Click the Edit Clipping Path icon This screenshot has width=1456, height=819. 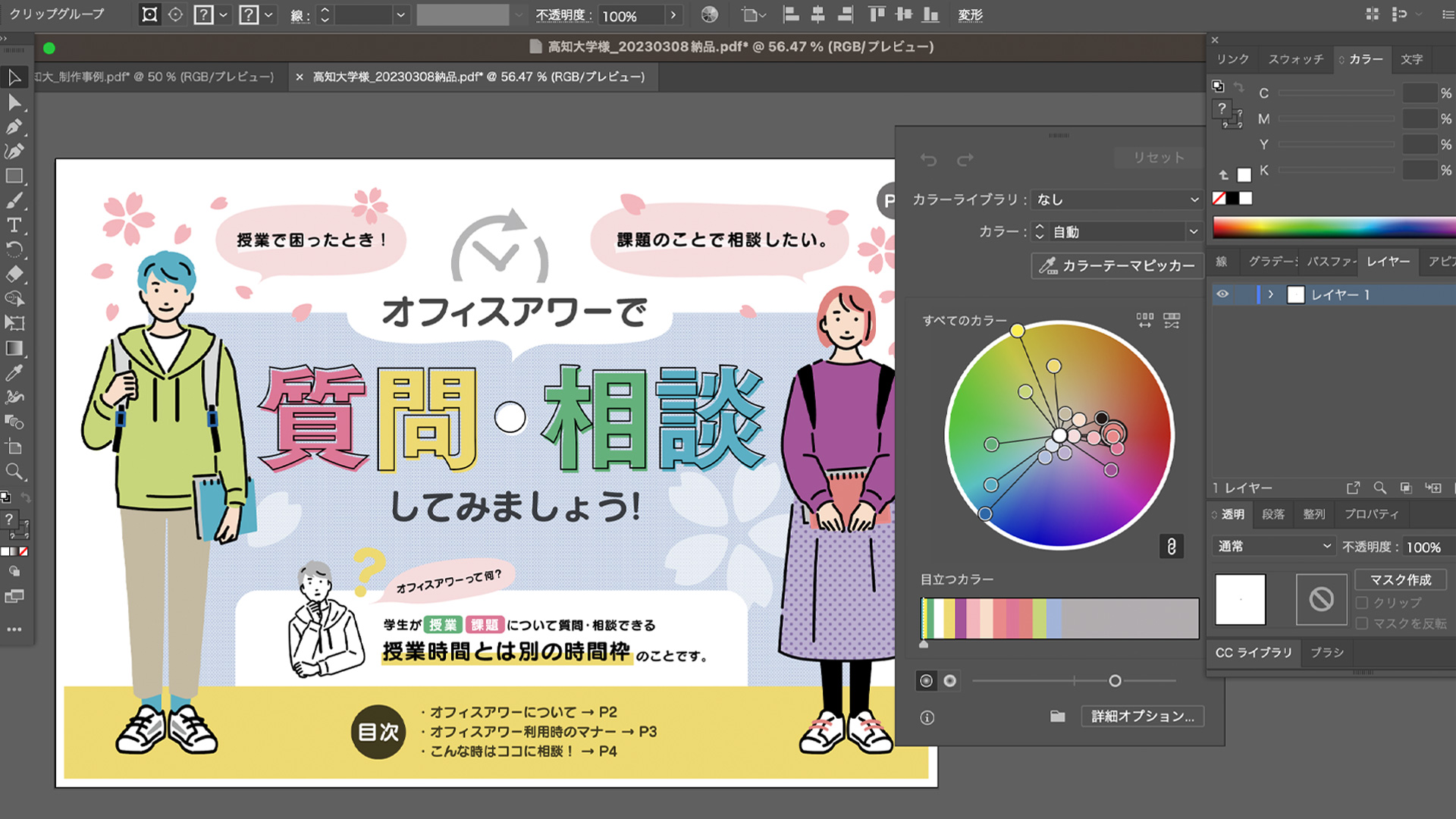coord(150,14)
